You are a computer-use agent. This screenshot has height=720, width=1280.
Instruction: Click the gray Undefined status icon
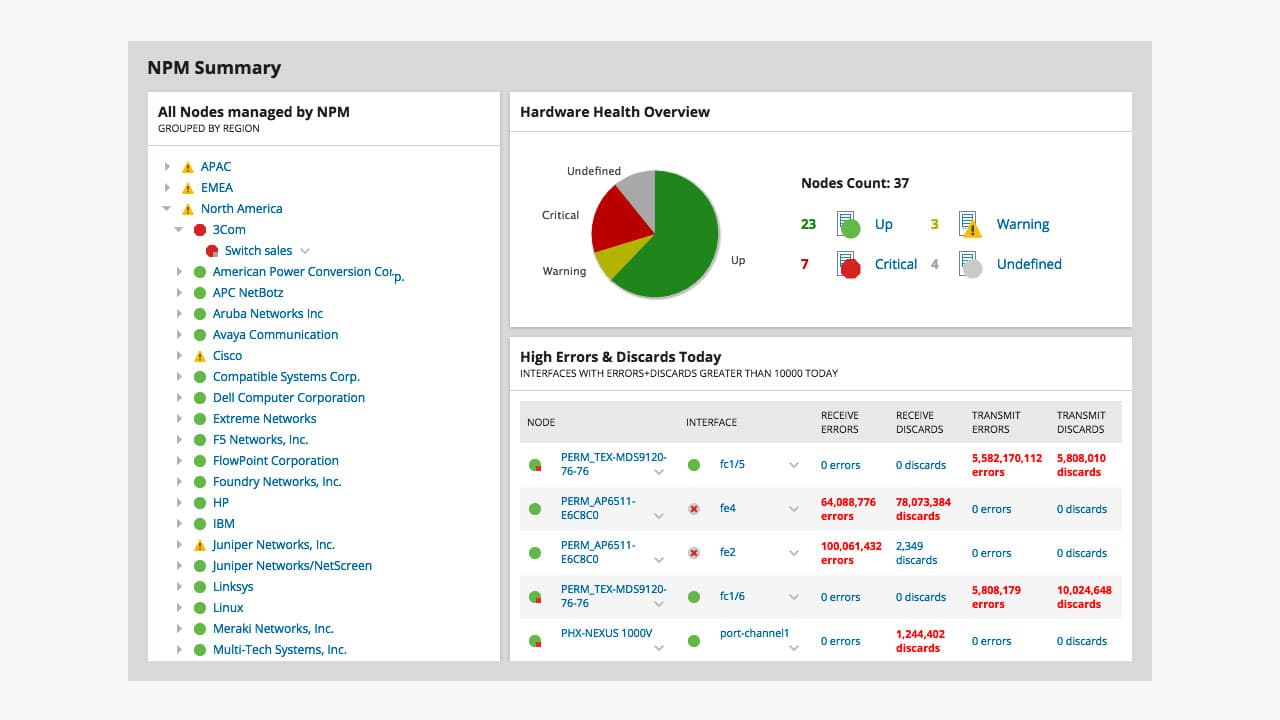[968, 263]
